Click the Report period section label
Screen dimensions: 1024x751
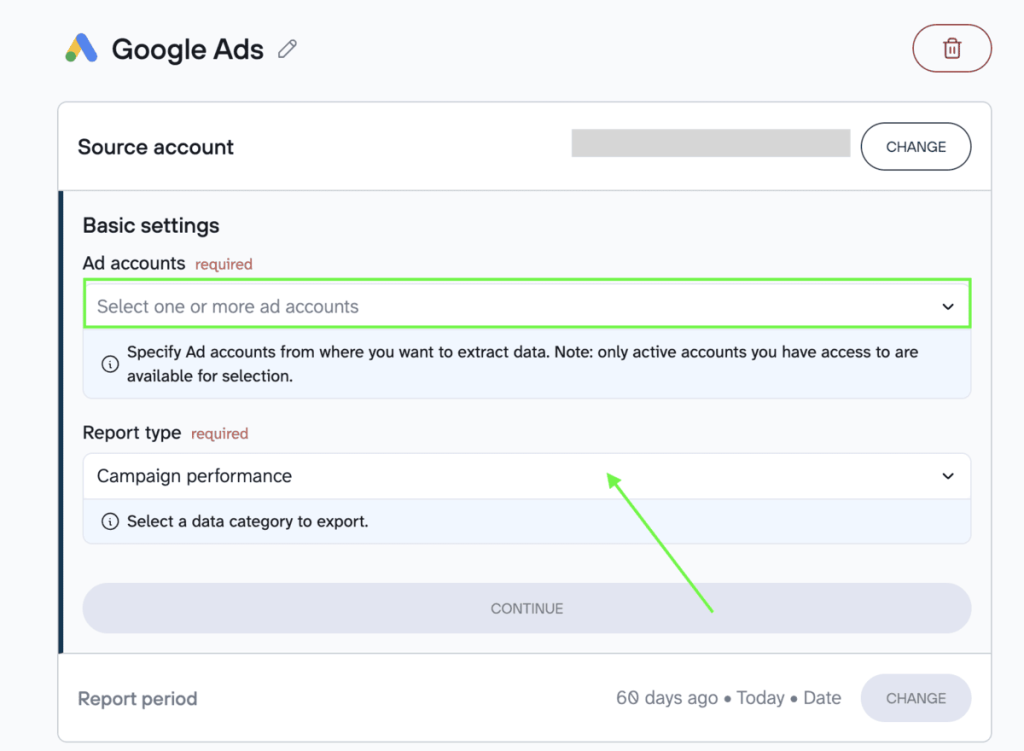tap(137, 699)
